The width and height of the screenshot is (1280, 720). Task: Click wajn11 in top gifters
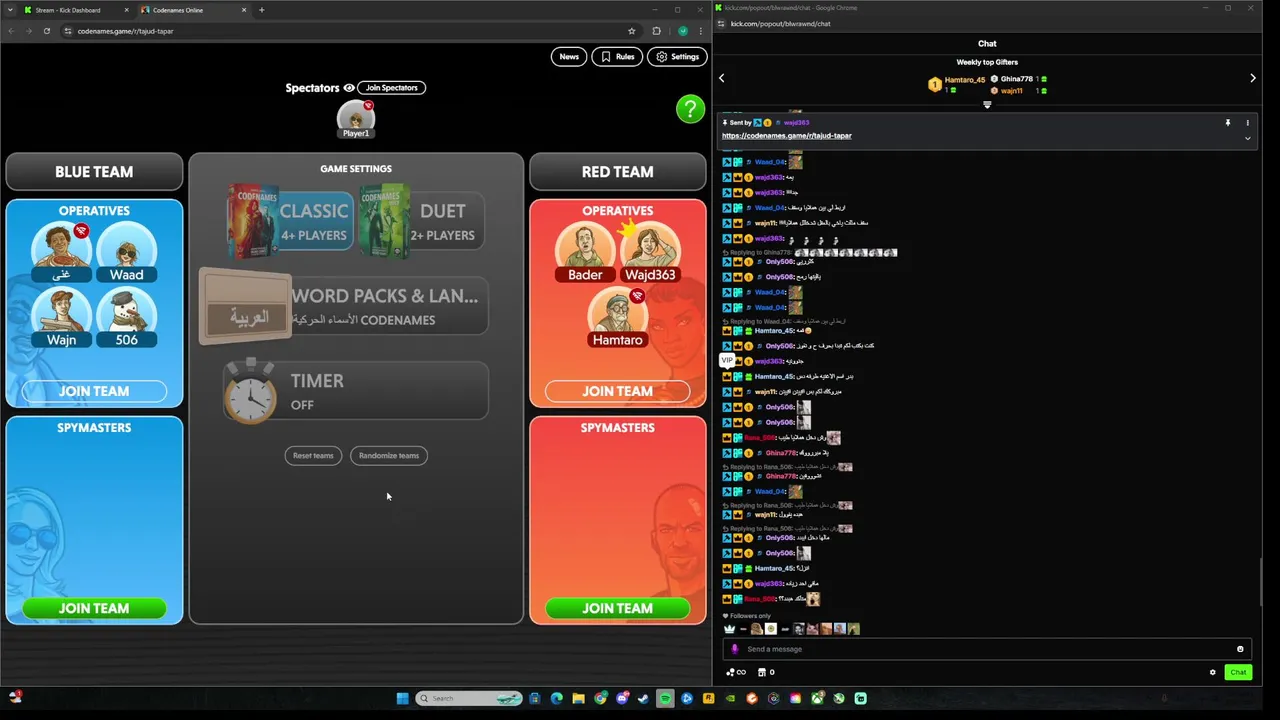click(x=1012, y=91)
